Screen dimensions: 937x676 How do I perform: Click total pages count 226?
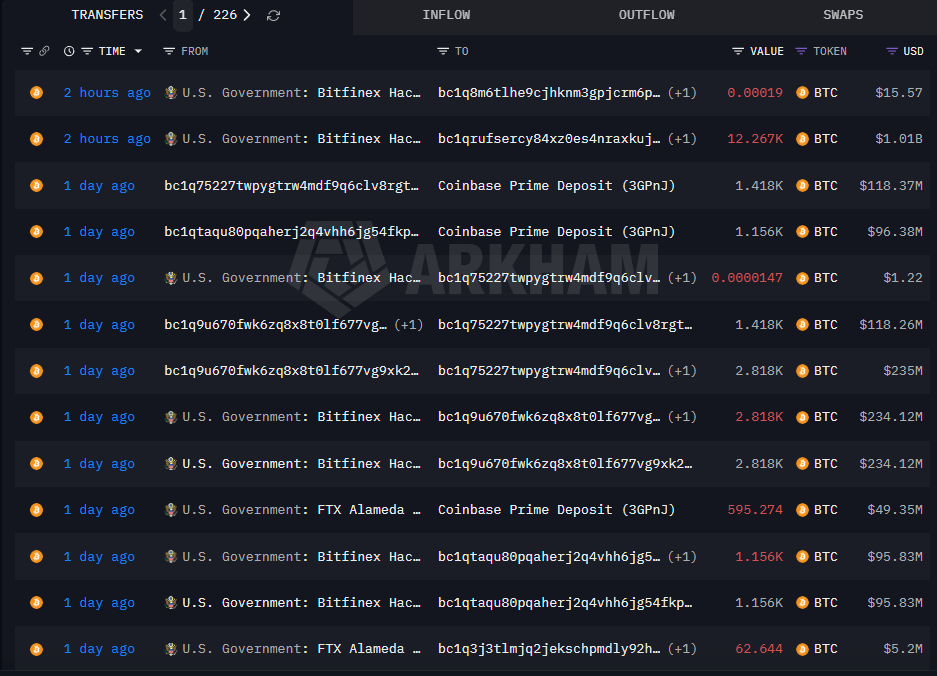[225, 15]
